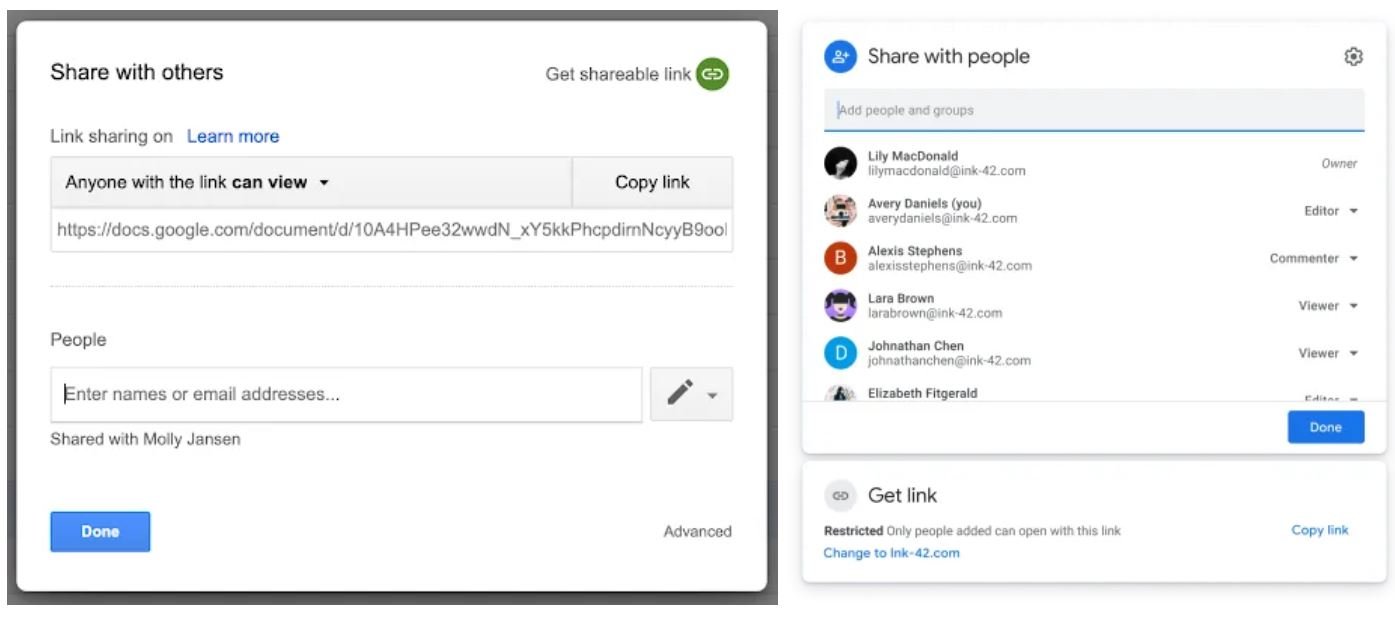The image size is (1395, 625).
Task: Click Lily MacDonald's avatar
Action: (x=840, y=163)
